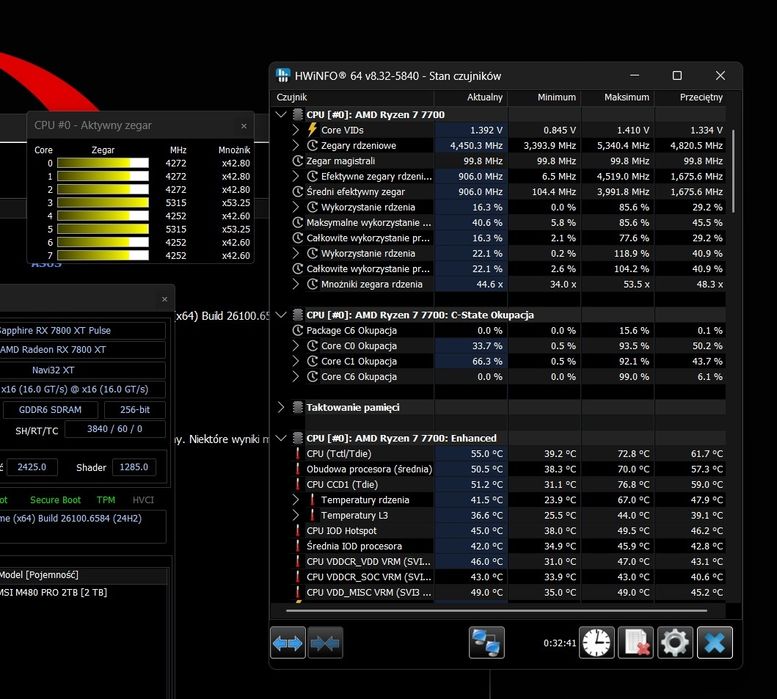Click the 256-bit bus width field
This screenshot has height=699, width=777.
pyautogui.click(x=135, y=410)
